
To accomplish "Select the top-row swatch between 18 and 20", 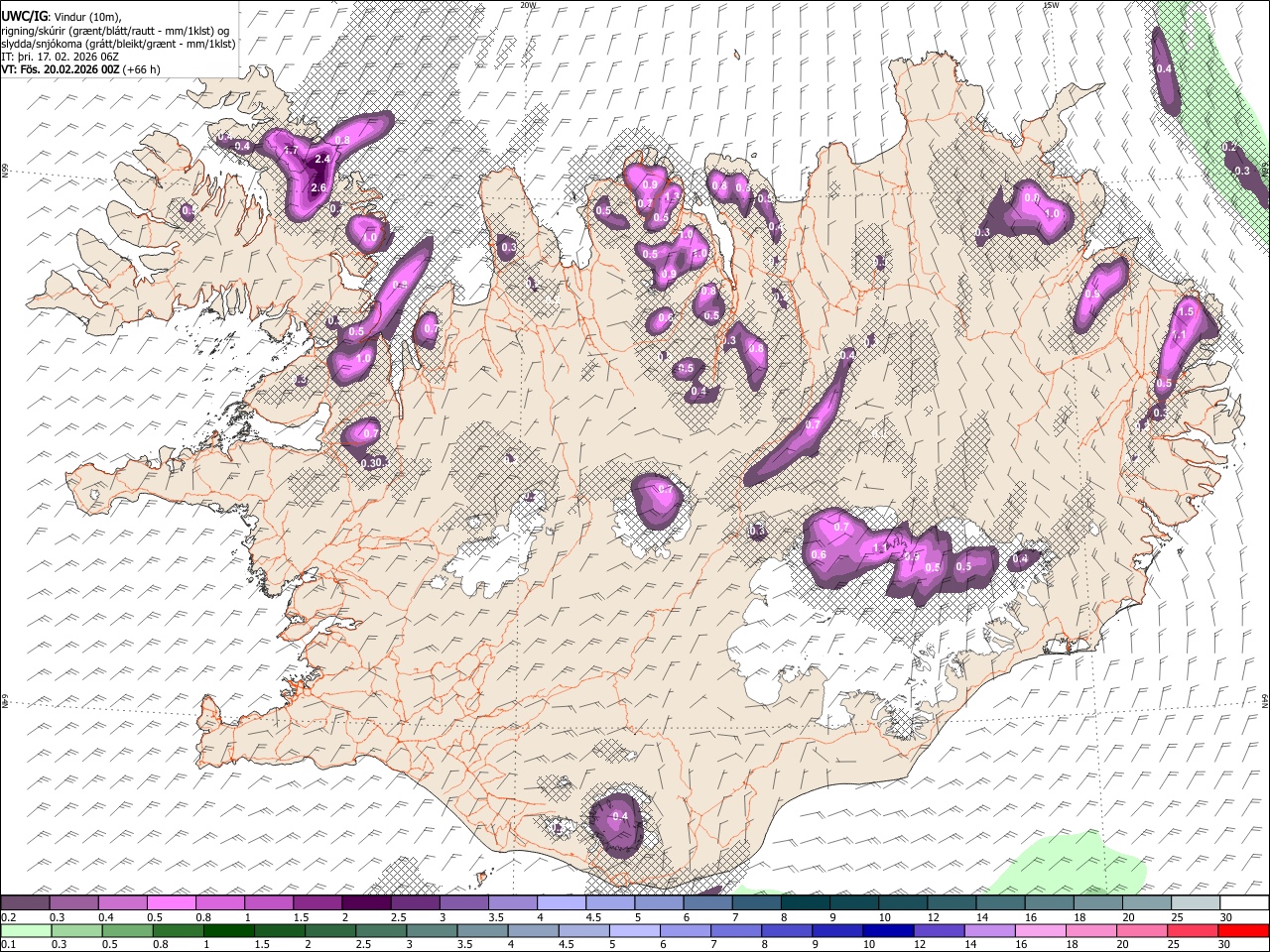I will 1098,902.
